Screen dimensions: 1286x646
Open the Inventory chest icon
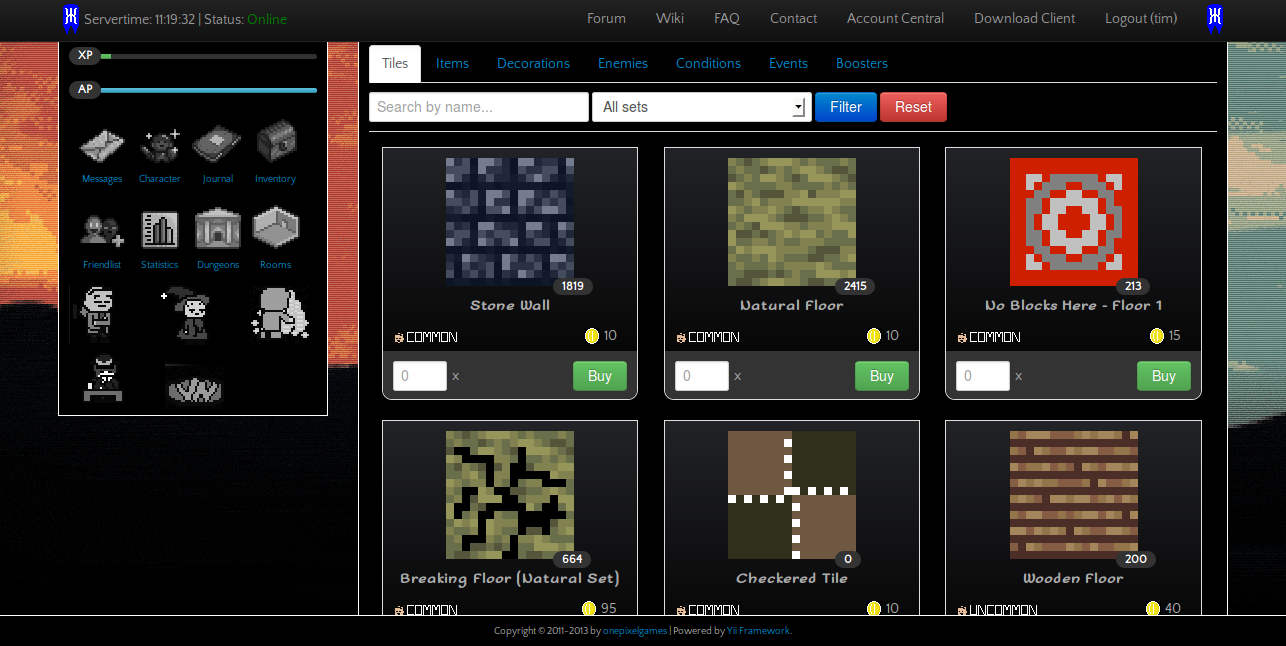[x=276, y=143]
